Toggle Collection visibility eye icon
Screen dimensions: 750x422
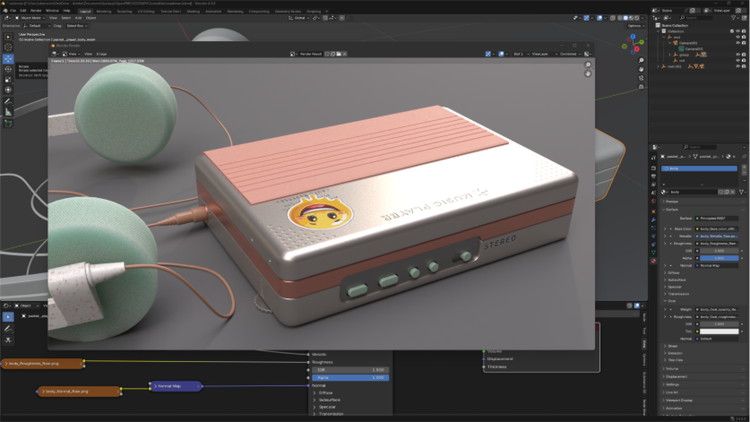(x=738, y=31)
